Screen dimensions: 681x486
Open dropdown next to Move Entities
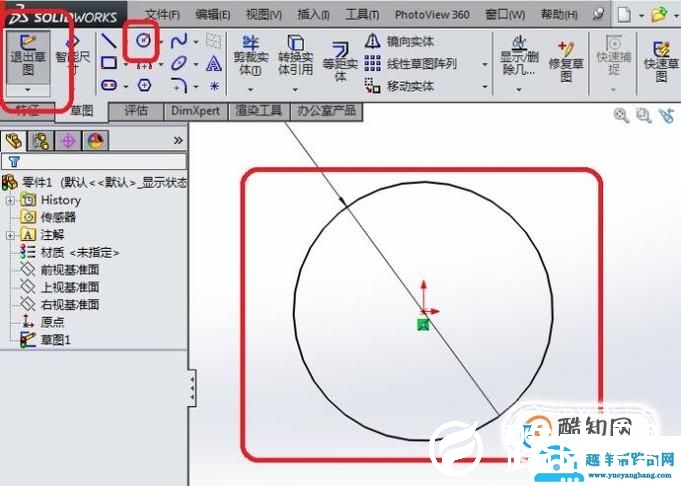[485, 86]
